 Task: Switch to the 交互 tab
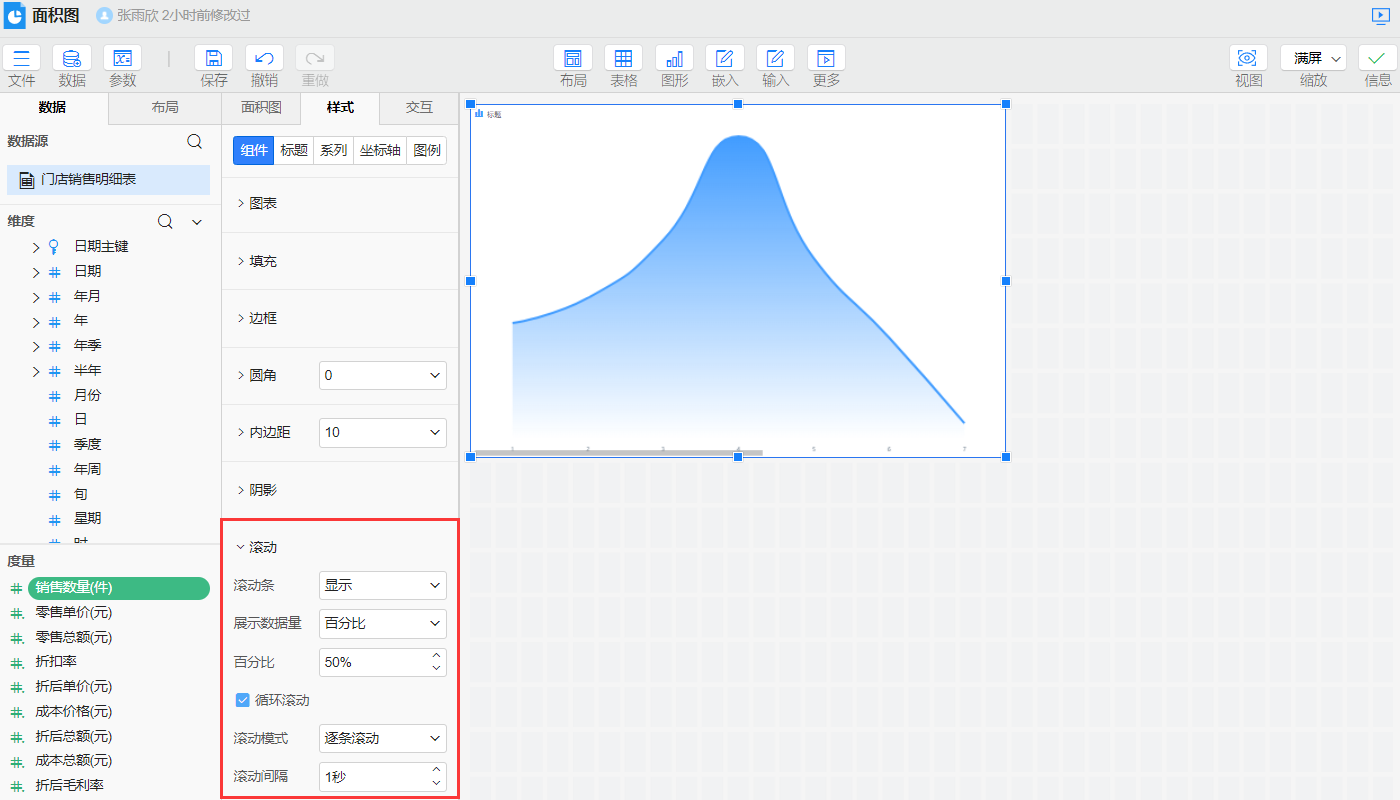point(419,108)
